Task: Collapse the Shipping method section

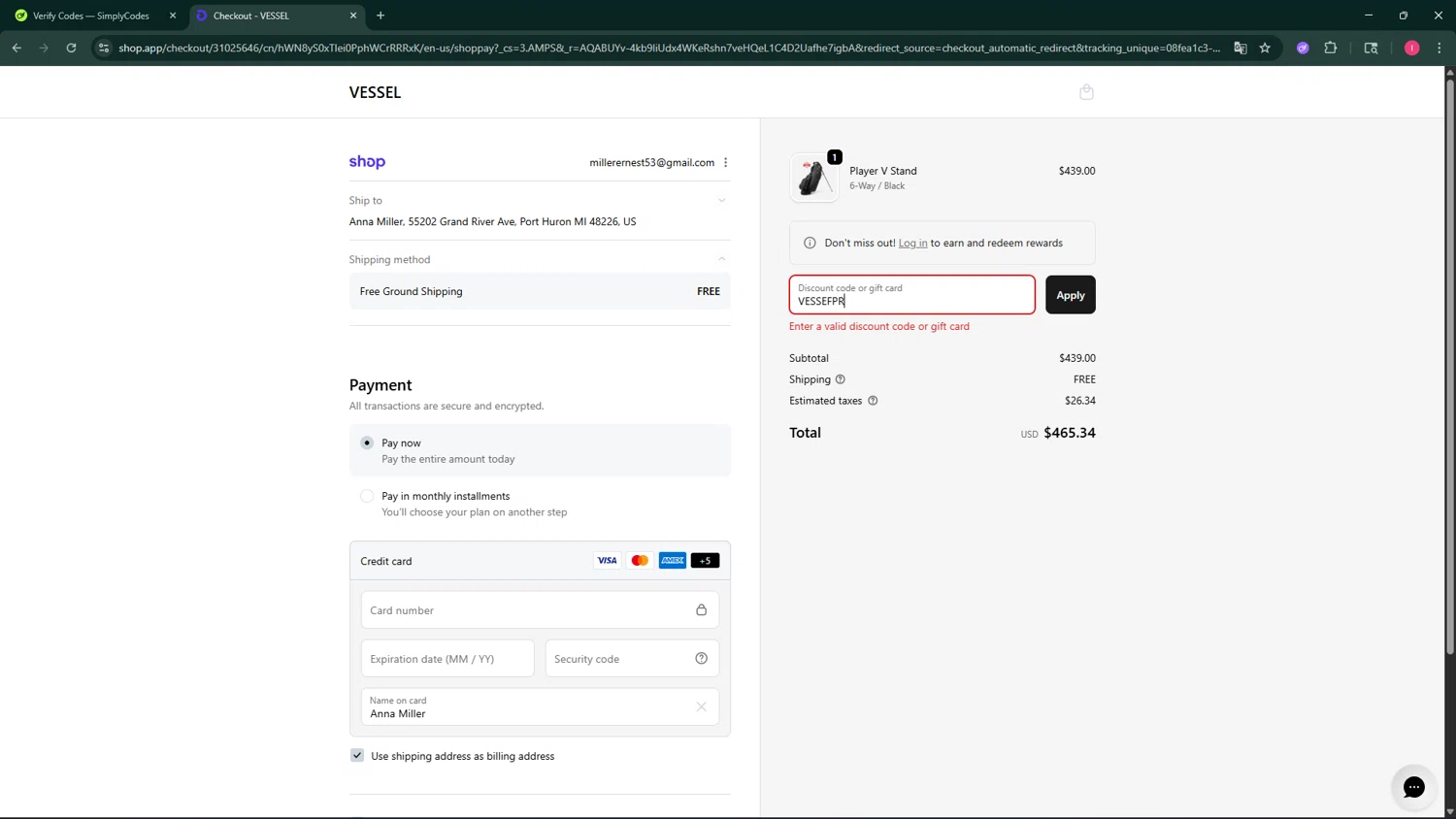Action: (721, 259)
